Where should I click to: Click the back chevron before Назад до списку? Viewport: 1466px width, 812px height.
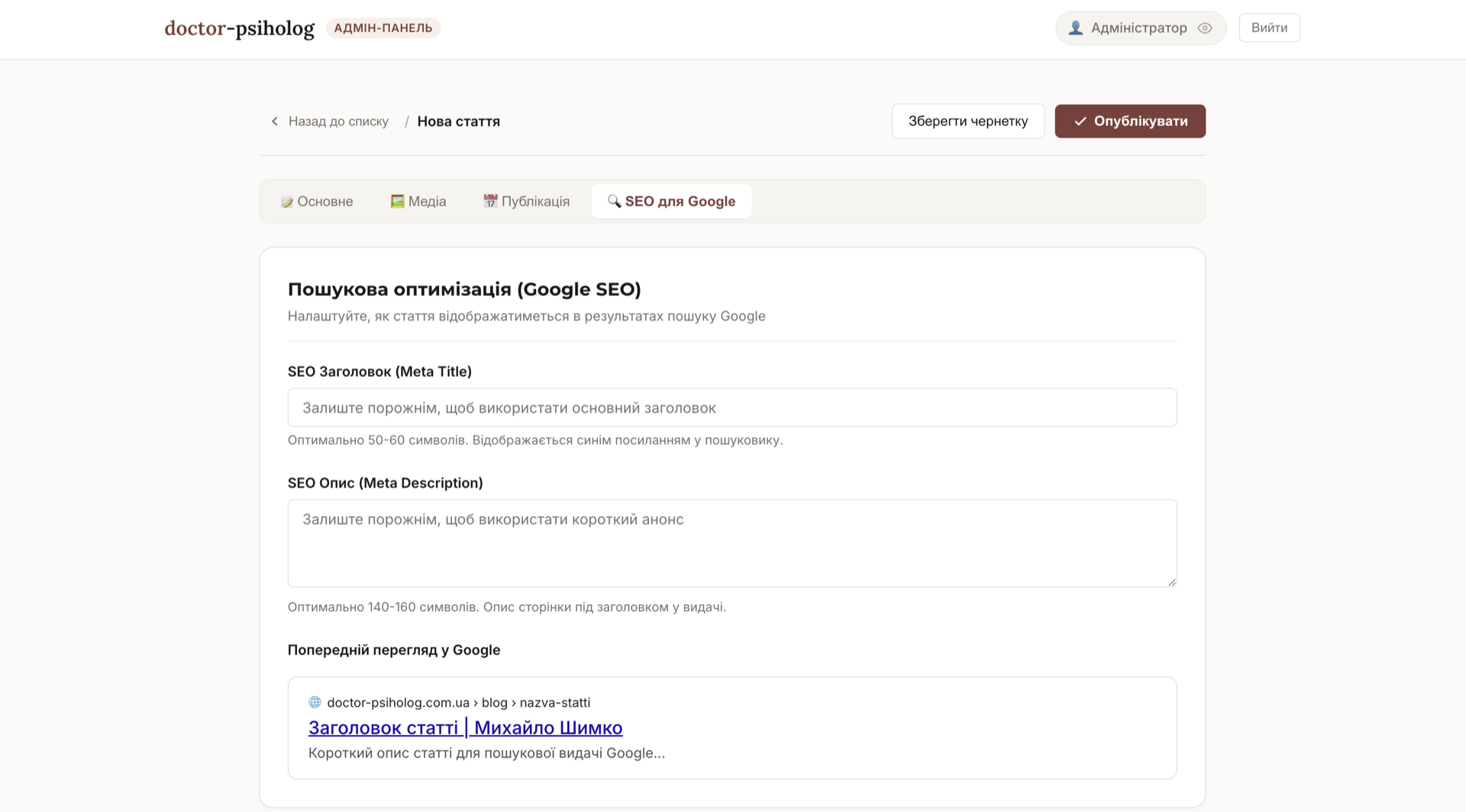coord(275,121)
